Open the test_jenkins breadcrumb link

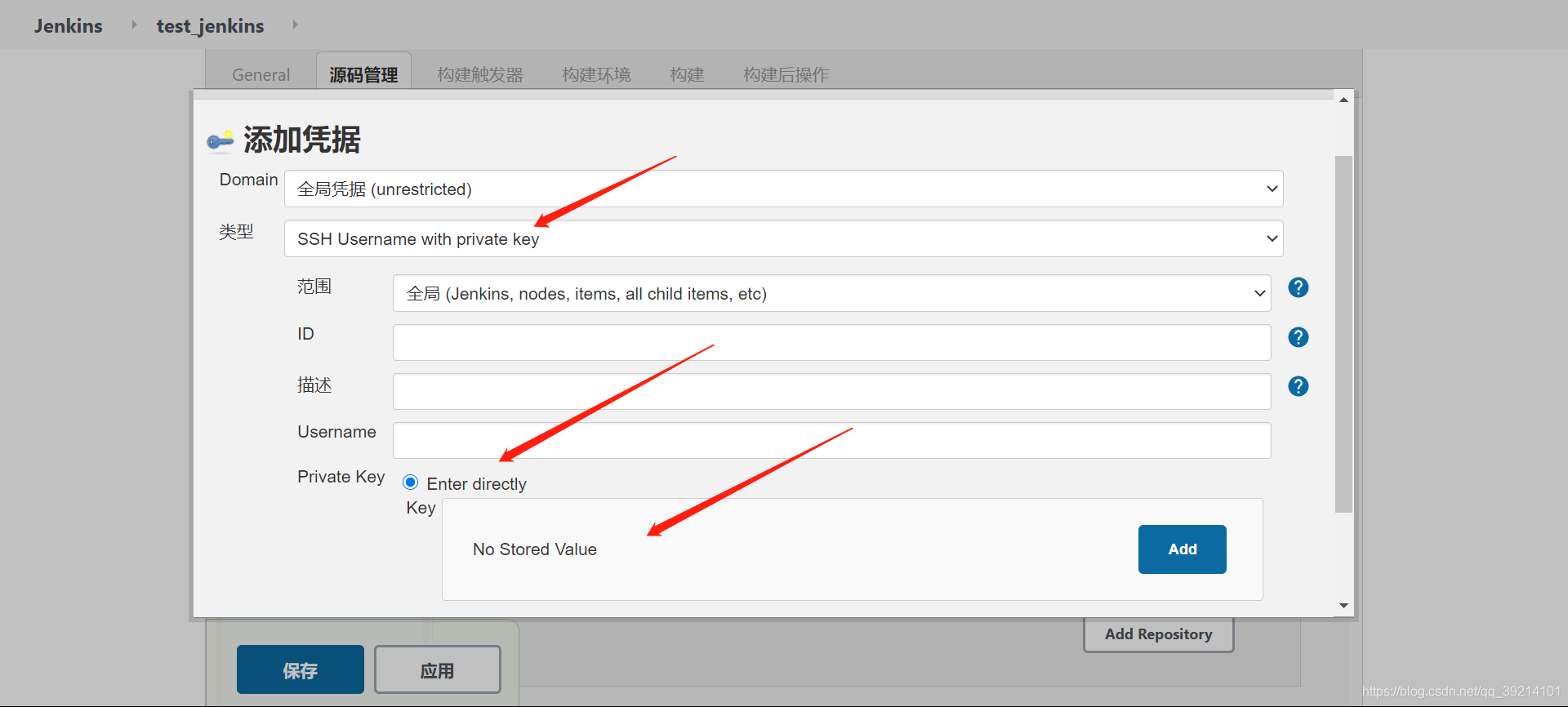[210, 25]
